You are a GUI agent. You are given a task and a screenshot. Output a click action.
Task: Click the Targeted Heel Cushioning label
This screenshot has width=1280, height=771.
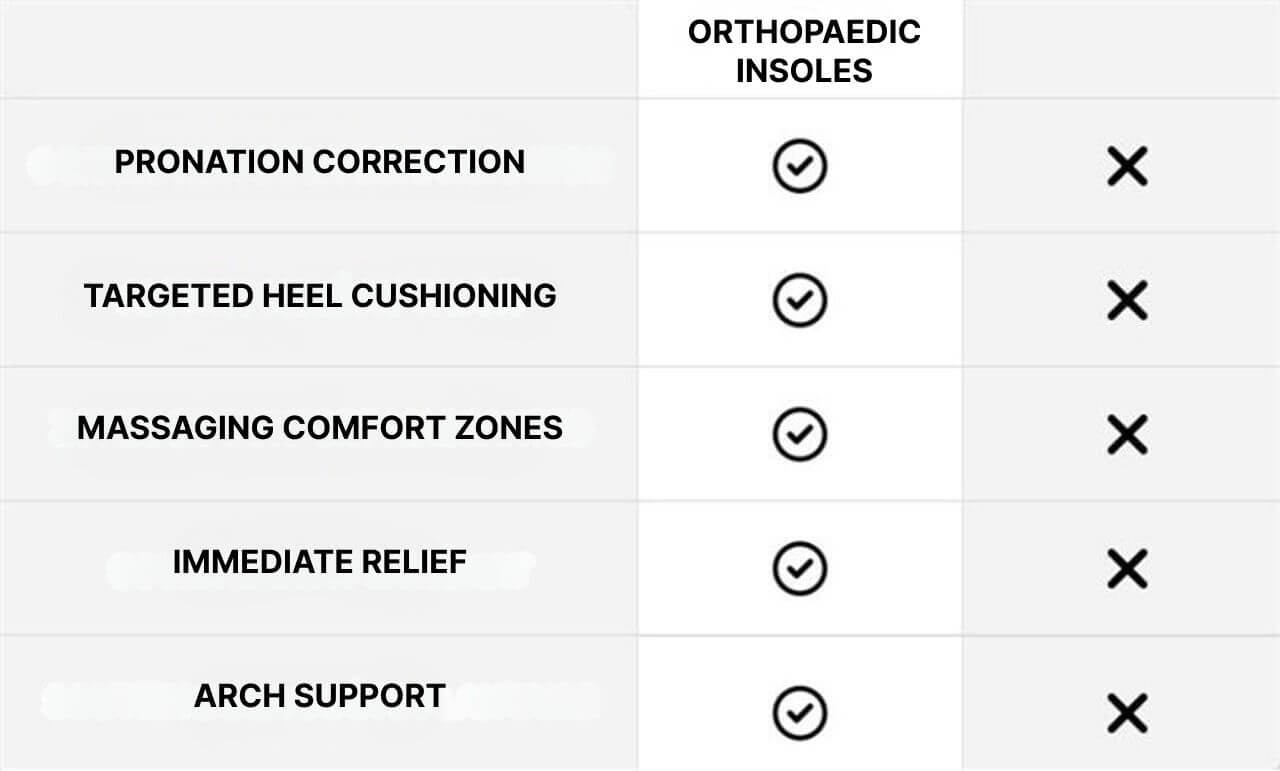[320, 296]
